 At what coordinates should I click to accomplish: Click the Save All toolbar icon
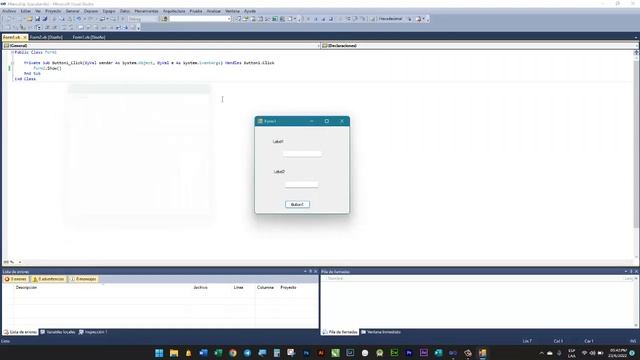pyautogui.click(x=44, y=19)
